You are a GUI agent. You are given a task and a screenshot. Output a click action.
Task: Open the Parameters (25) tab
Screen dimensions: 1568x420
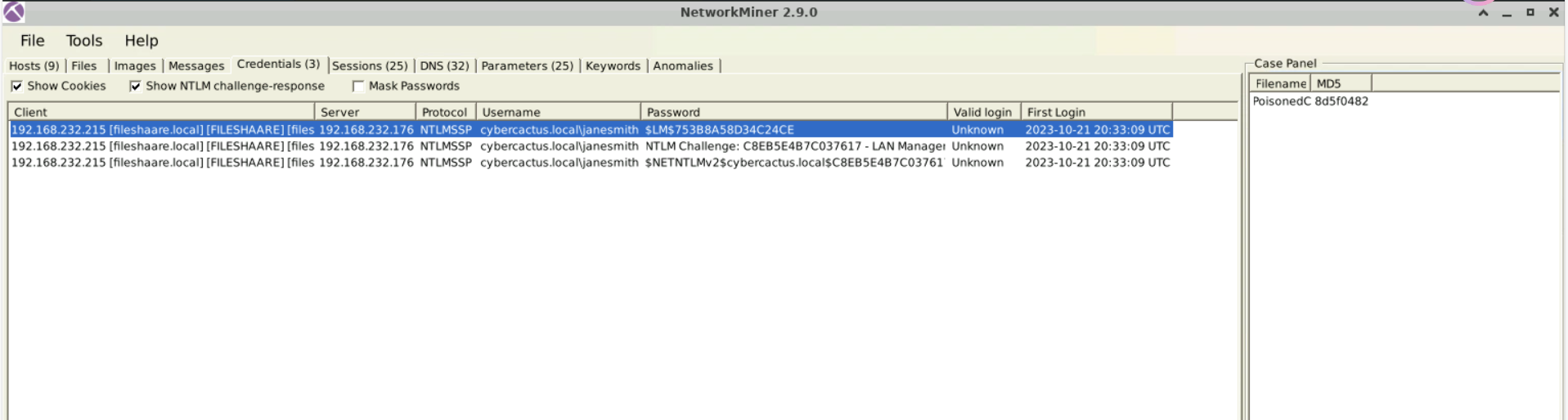pyautogui.click(x=528, y=66)
